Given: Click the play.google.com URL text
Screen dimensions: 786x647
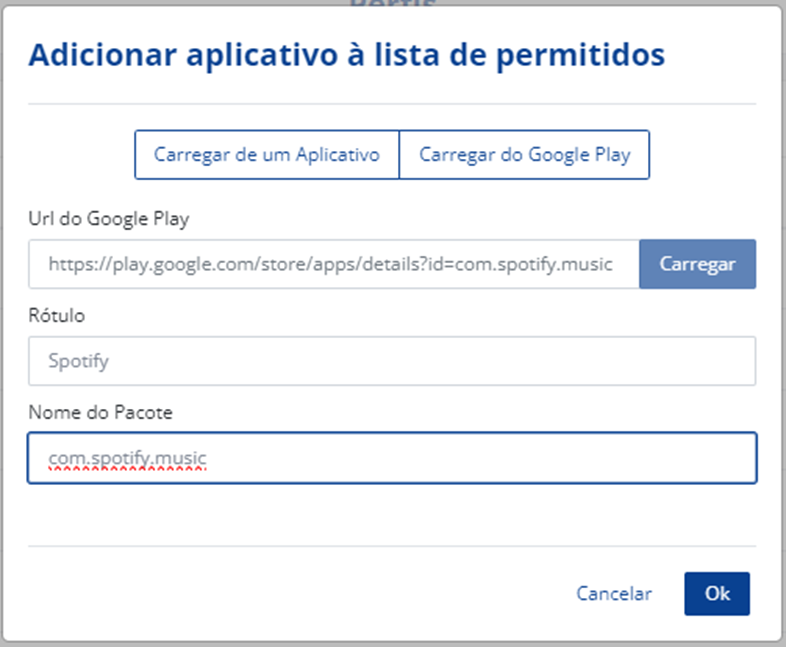Looking at the screenshot, I should point(330,264).
